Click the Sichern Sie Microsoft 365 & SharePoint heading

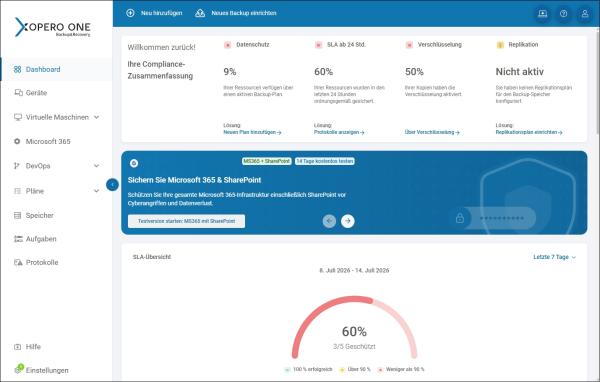coord(194,180)
